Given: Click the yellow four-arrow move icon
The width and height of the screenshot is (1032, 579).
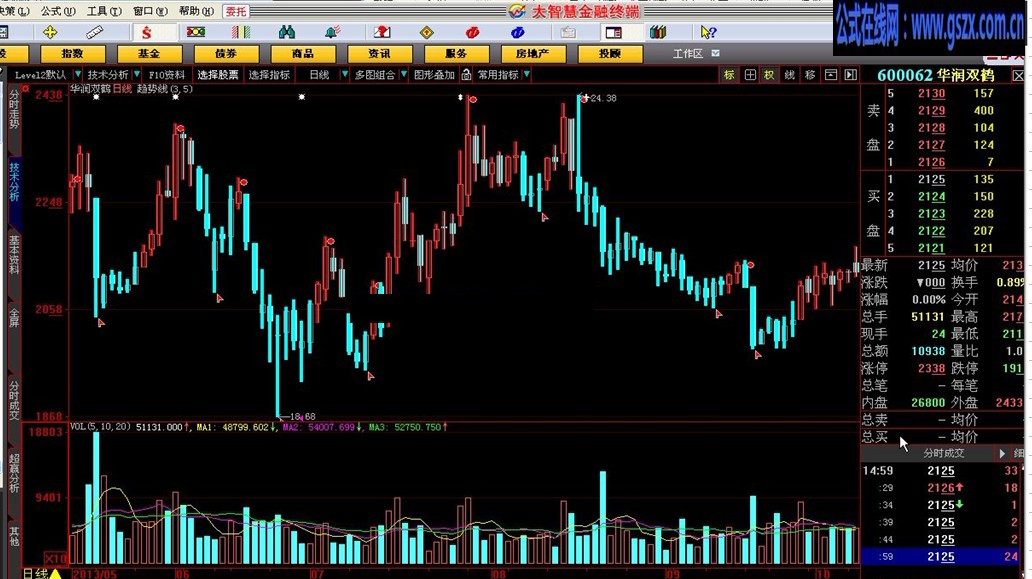Looking at the screenshot, I should 50,32.
